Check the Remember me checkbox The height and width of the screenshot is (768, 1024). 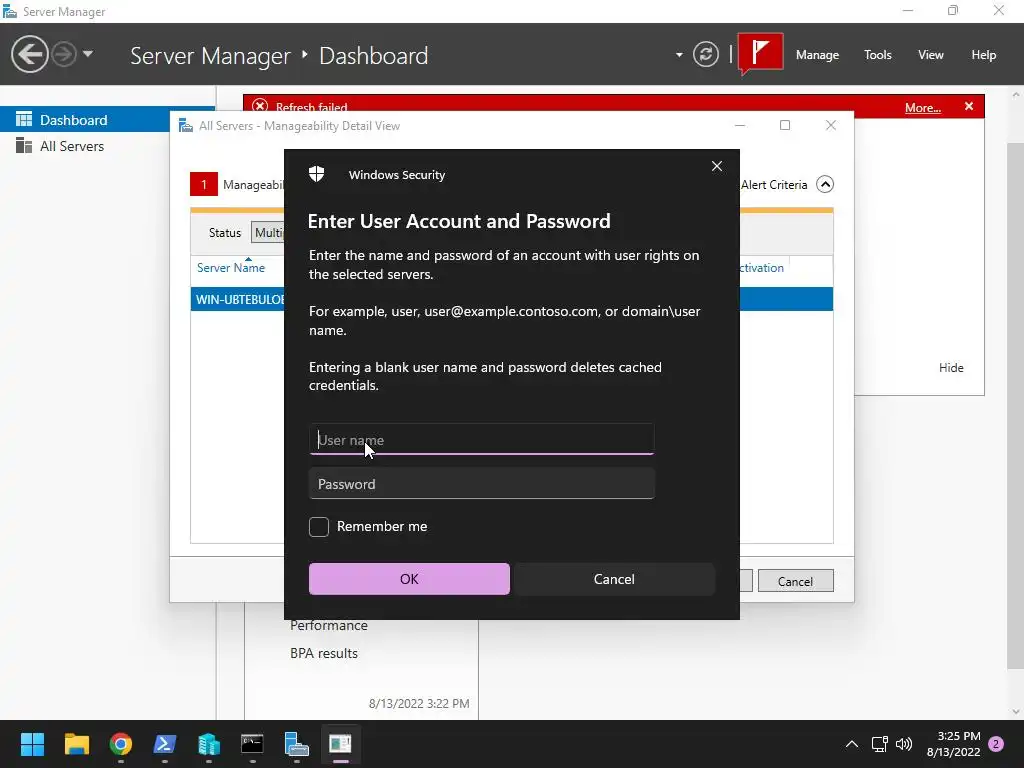click(x=319, y=526)
